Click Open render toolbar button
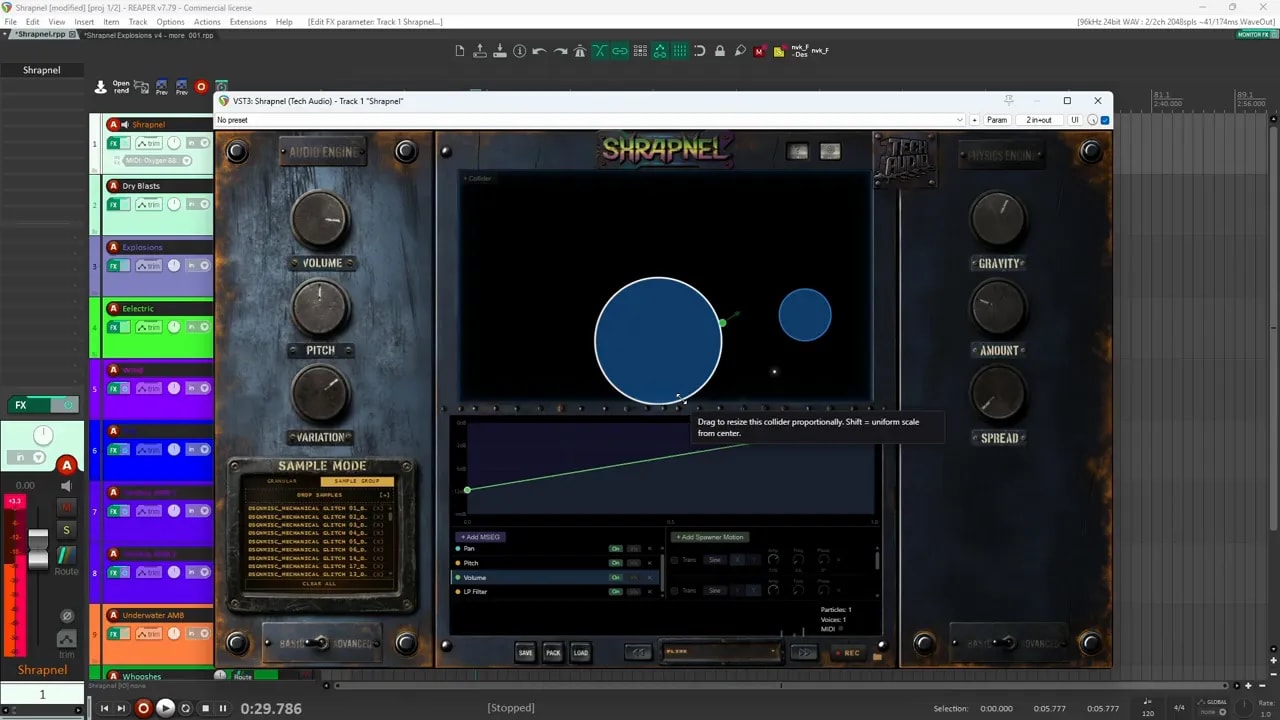The height and width of the screenshot is (720, 1280). pyautogui.click(x=121, y=87)
